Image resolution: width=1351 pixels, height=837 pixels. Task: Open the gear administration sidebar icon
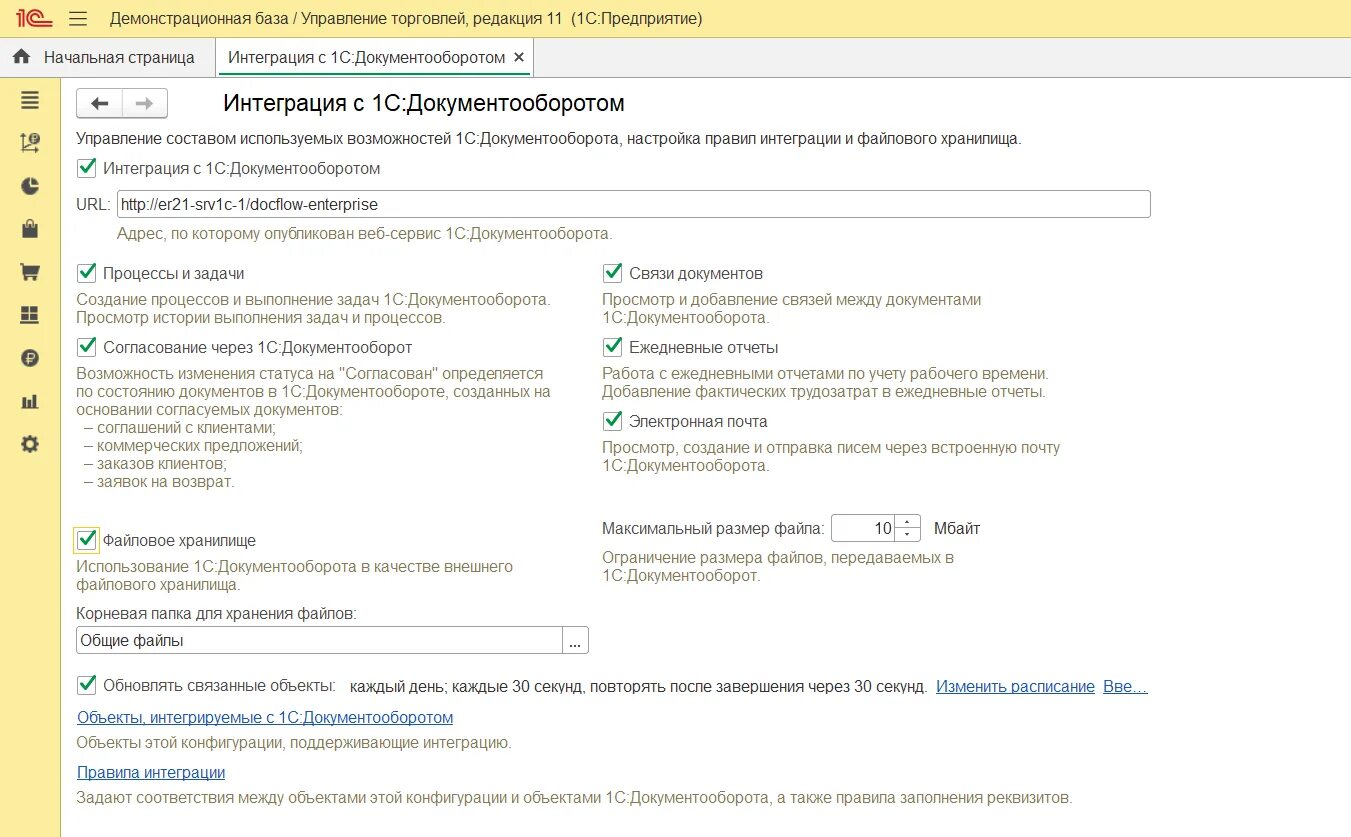pos(30,444)
